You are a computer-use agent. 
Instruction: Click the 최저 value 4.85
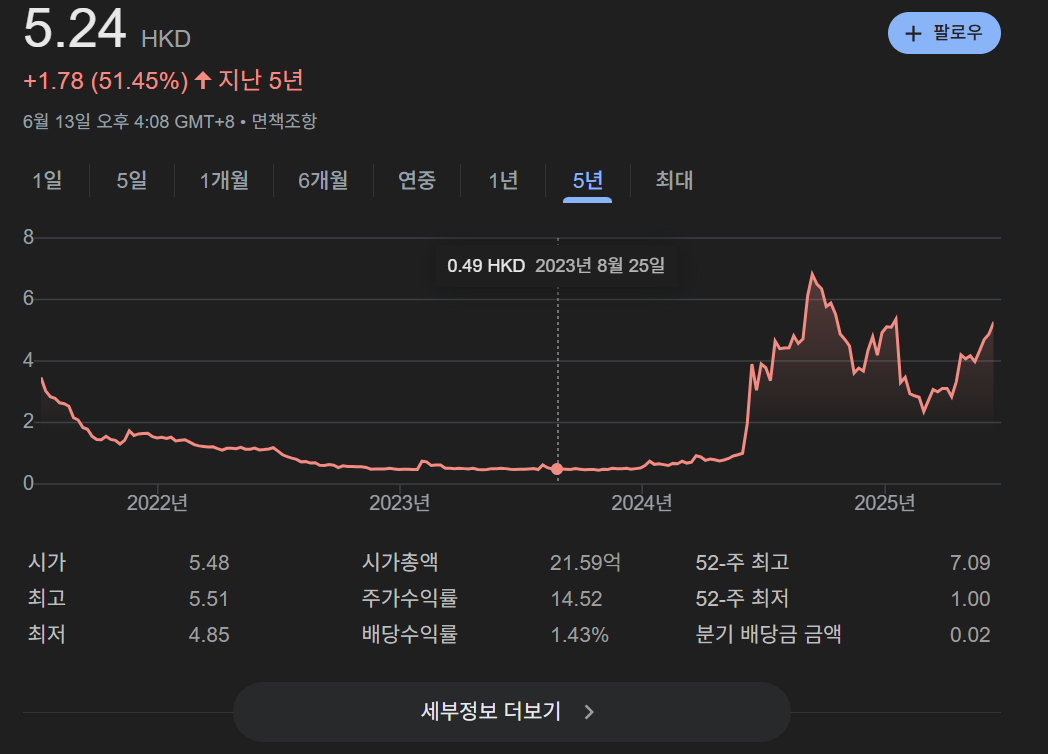point(209,635)
